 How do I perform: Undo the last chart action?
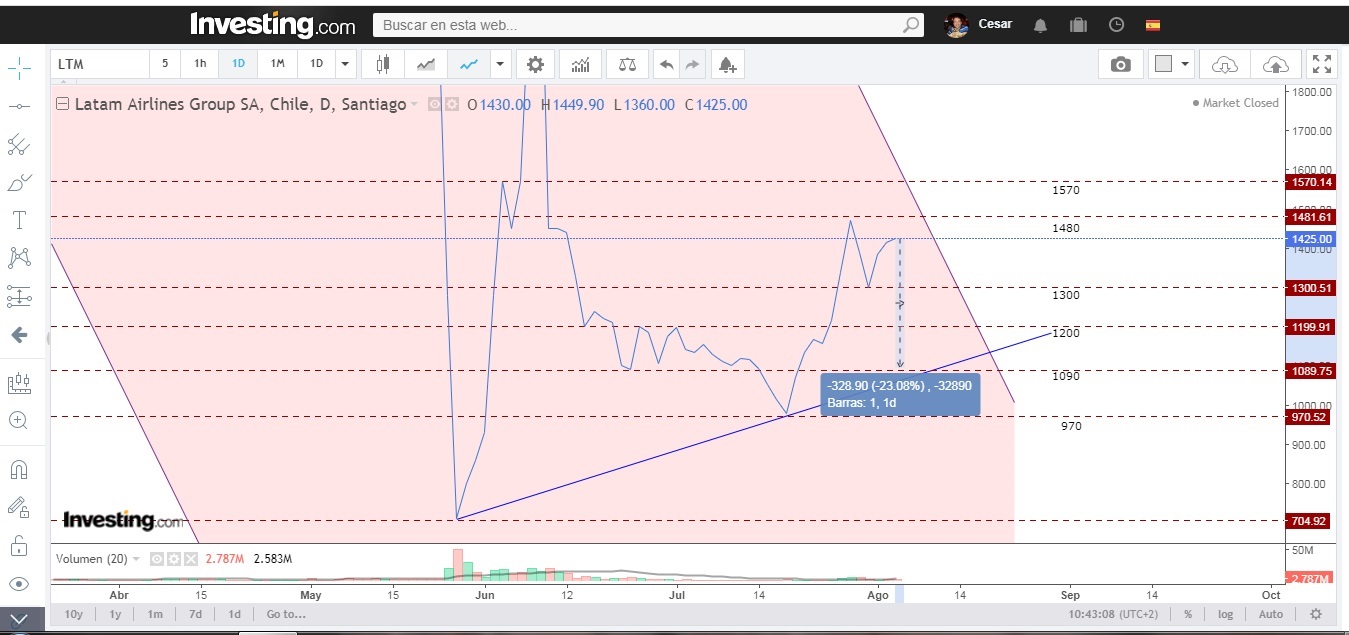tap(666, 64)
